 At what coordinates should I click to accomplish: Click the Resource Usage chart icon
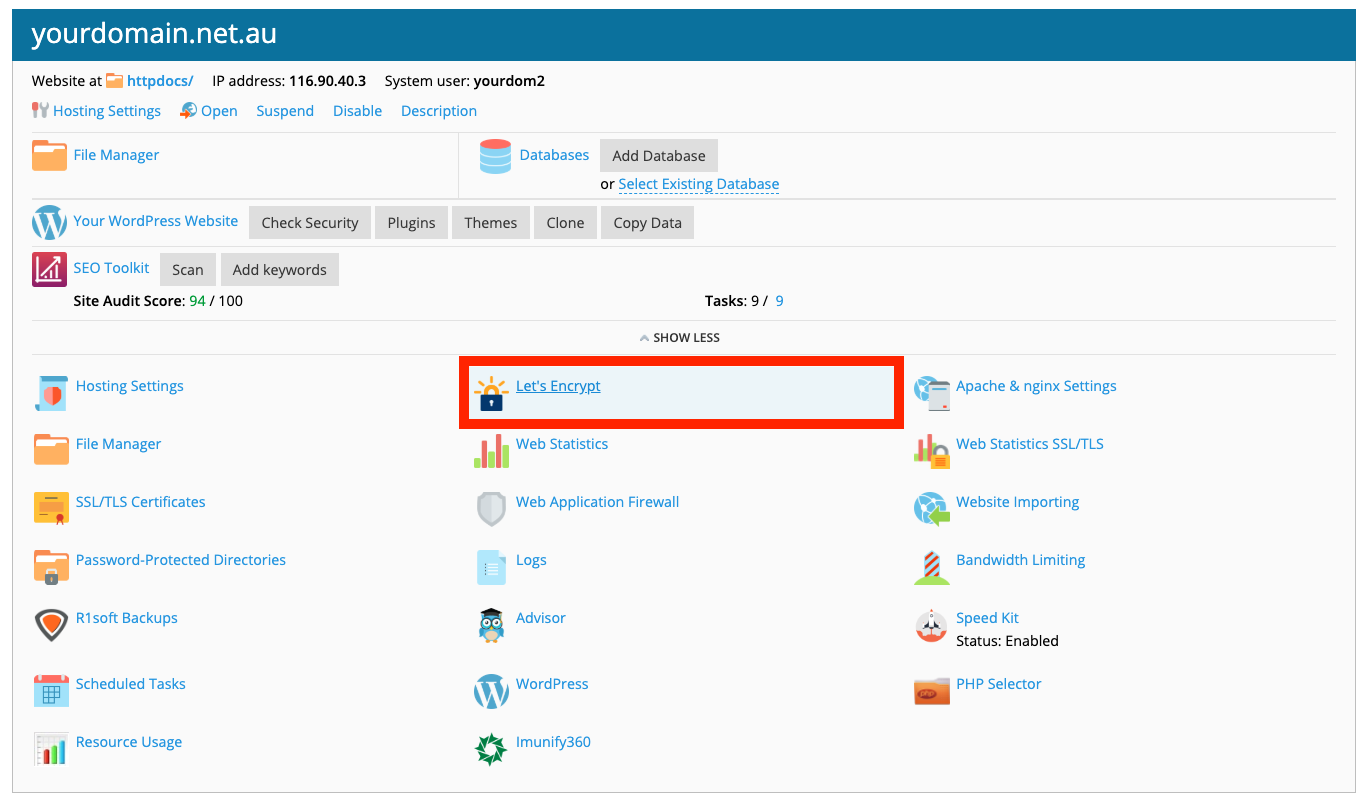point(51,749)
